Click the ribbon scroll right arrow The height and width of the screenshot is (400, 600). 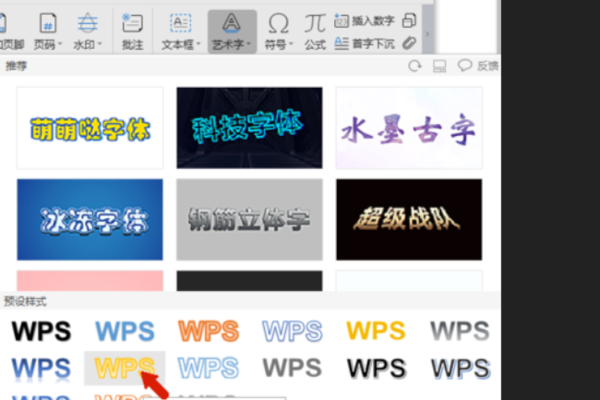[427, 34]
